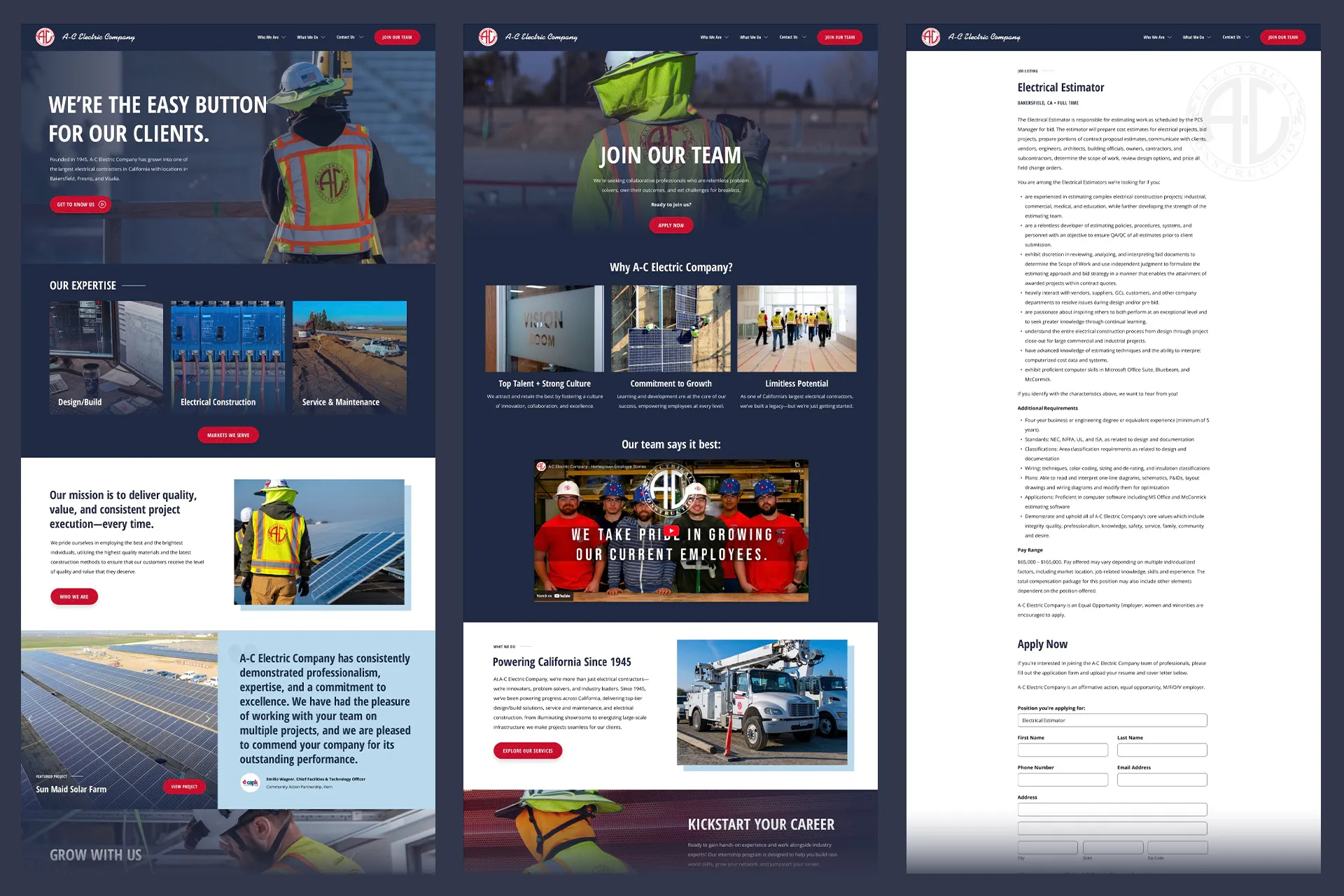Click the First Name input field
The height and width of the screenshot is (896, 1344).
(x=1062, y=750)
